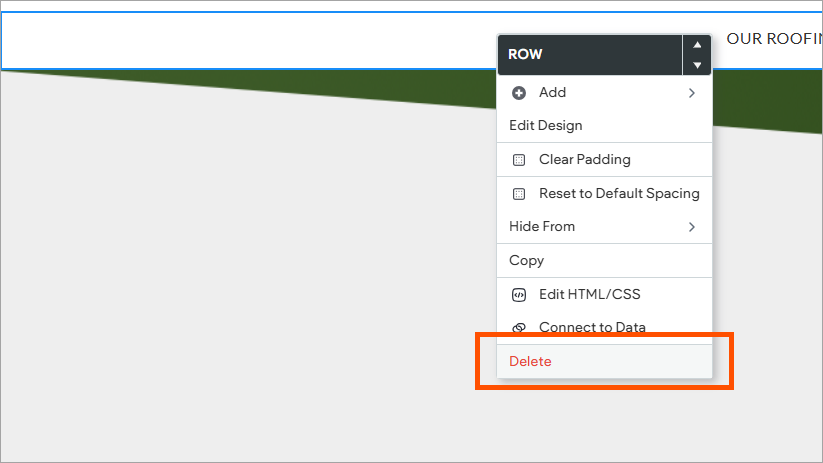This screenshot has width=823, height=463.
Task: Click the ROW title in menu header
Action: coord(526,55)
